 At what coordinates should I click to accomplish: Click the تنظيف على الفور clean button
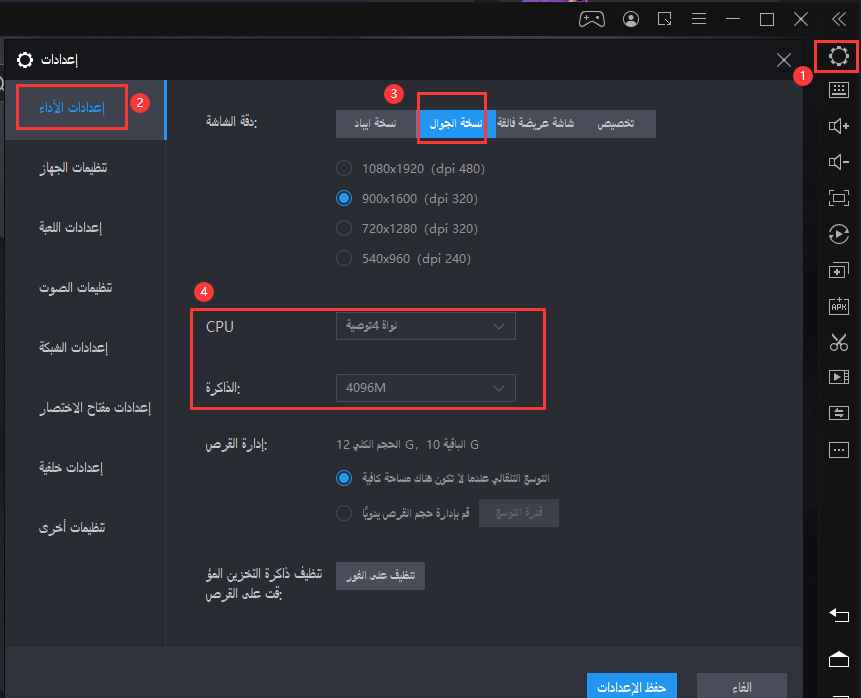click(379, 575)
